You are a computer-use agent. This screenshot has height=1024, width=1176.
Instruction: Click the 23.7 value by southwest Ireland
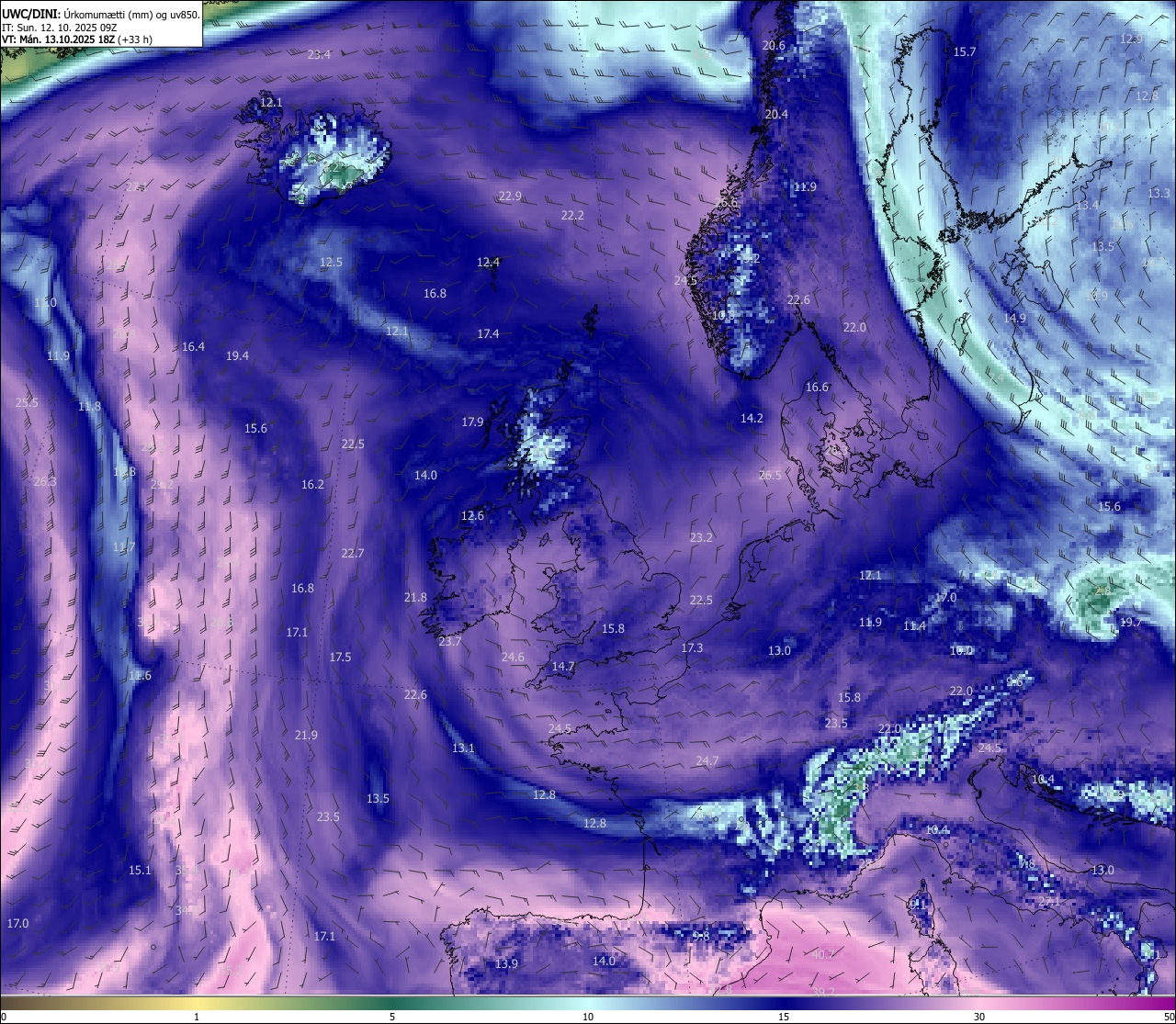(x=450, y=642)
